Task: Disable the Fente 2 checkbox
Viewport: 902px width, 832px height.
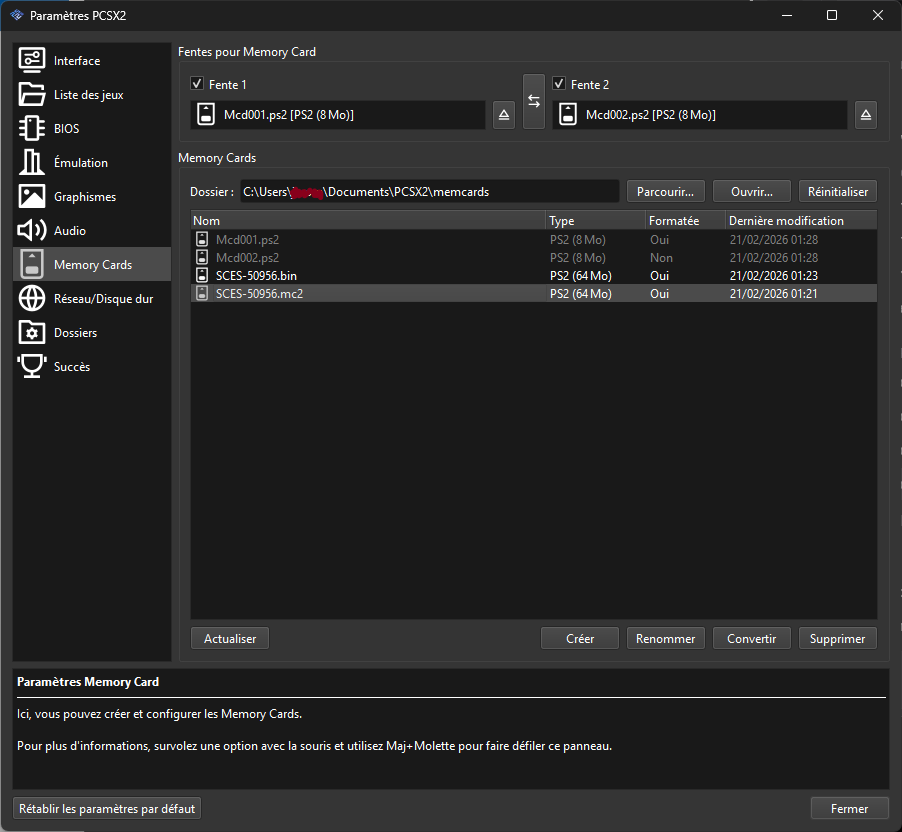Action: coord(559,85)
